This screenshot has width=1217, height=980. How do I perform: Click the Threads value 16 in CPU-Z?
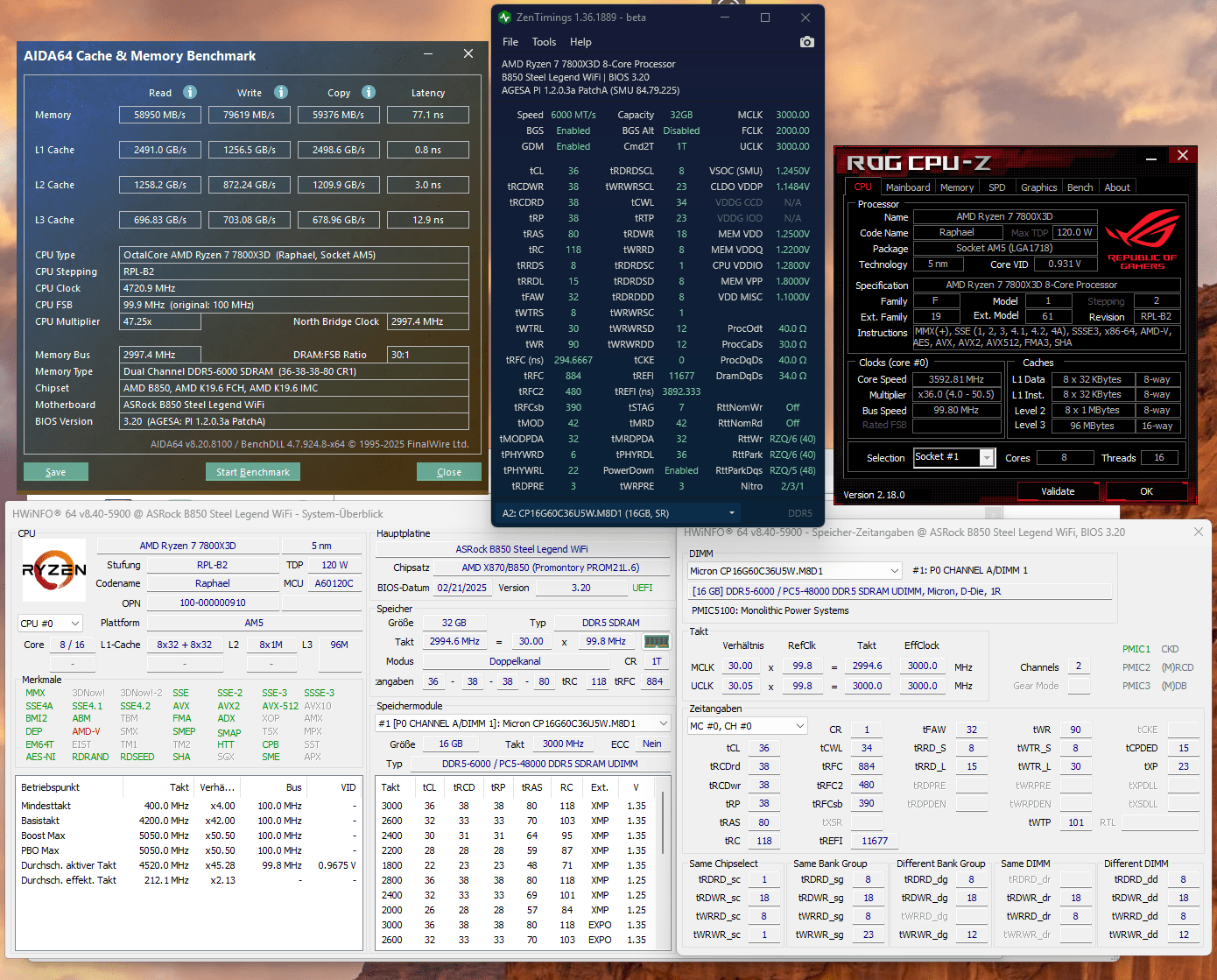coord(1159,457)
